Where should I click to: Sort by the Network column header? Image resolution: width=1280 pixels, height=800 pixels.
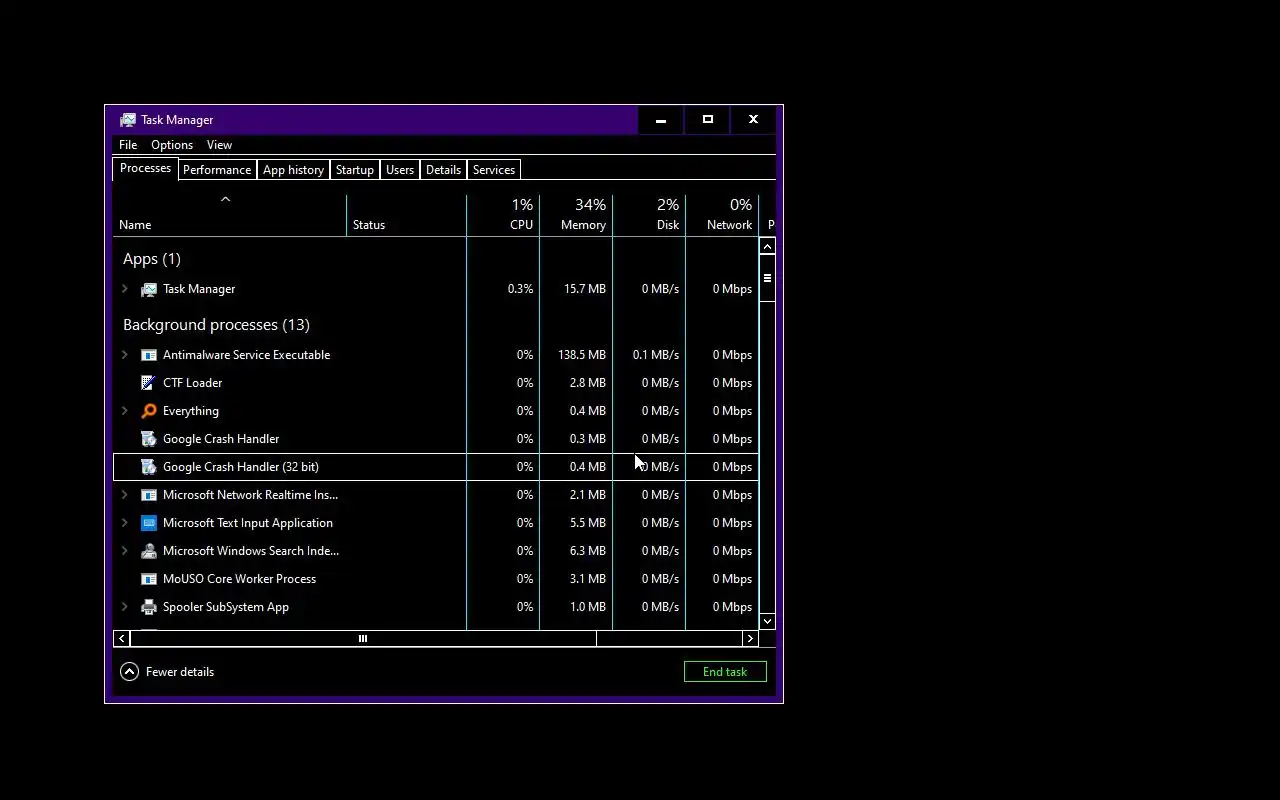pos(722,215)
